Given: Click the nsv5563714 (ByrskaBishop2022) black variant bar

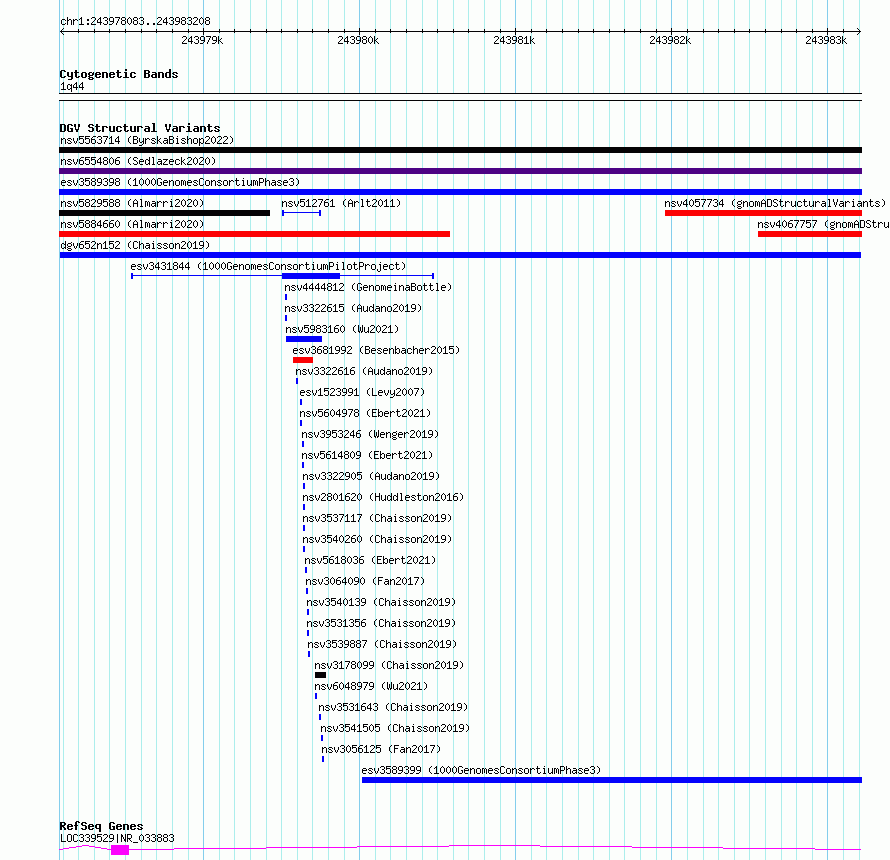Looking at the screenshot, I should pos(460,150).
